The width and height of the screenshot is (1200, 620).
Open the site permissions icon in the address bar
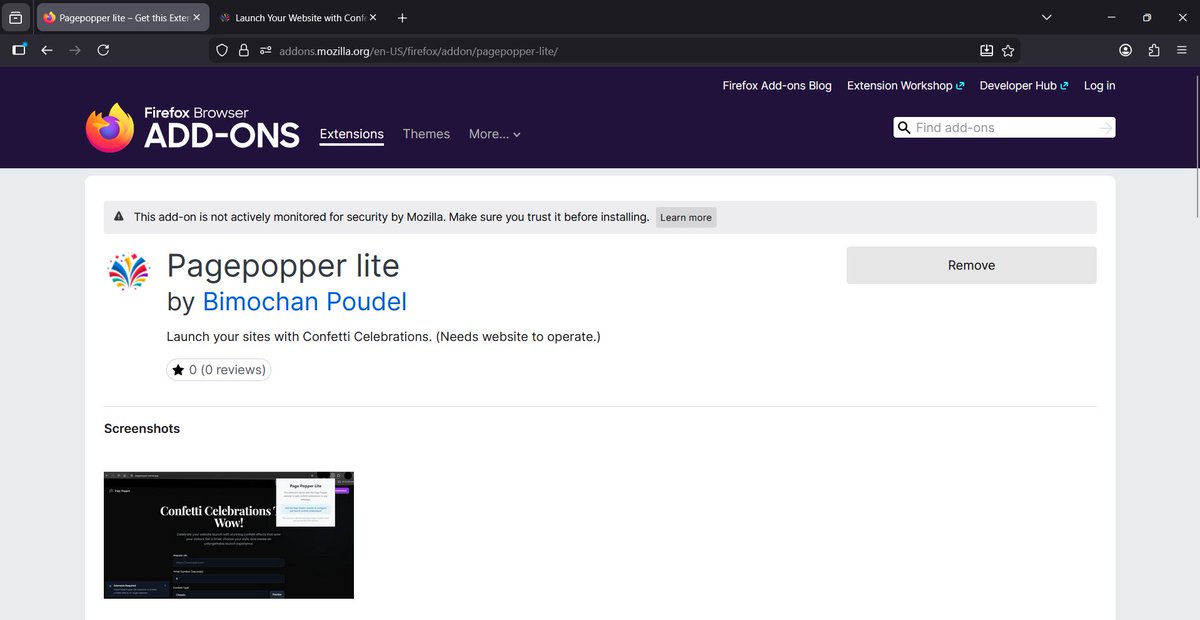point(265,50)
